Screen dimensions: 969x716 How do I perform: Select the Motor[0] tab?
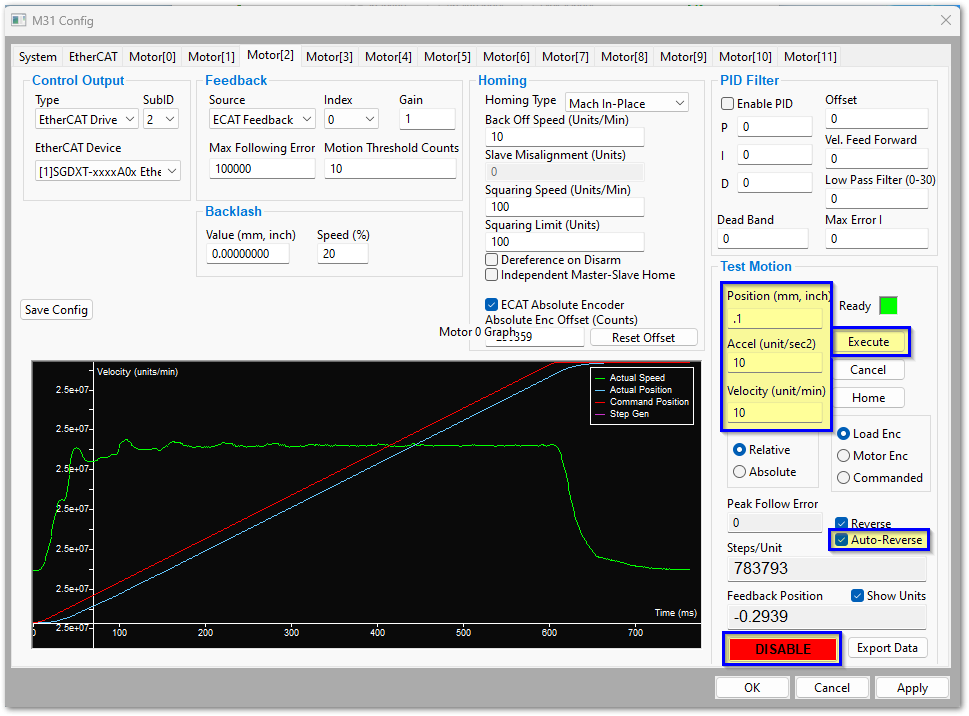click(x=152, y=57)
